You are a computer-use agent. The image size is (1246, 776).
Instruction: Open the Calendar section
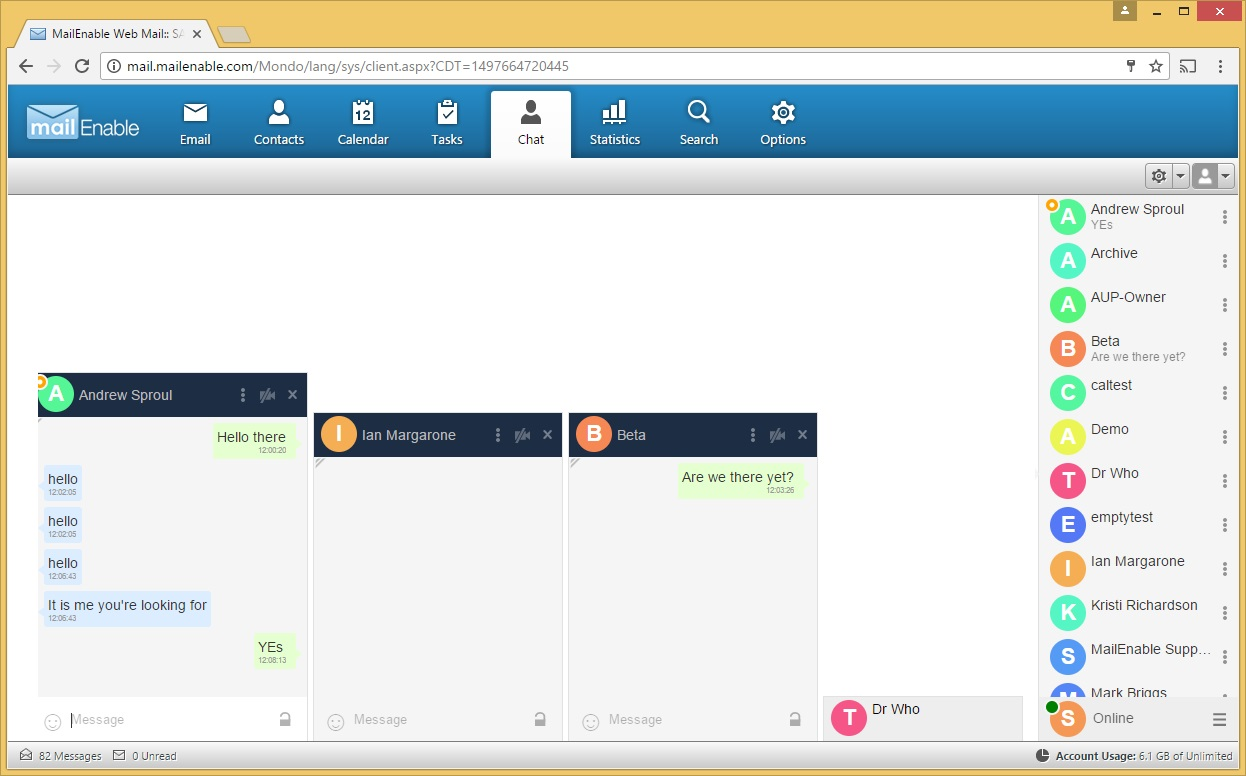click(x=363, y=124)
